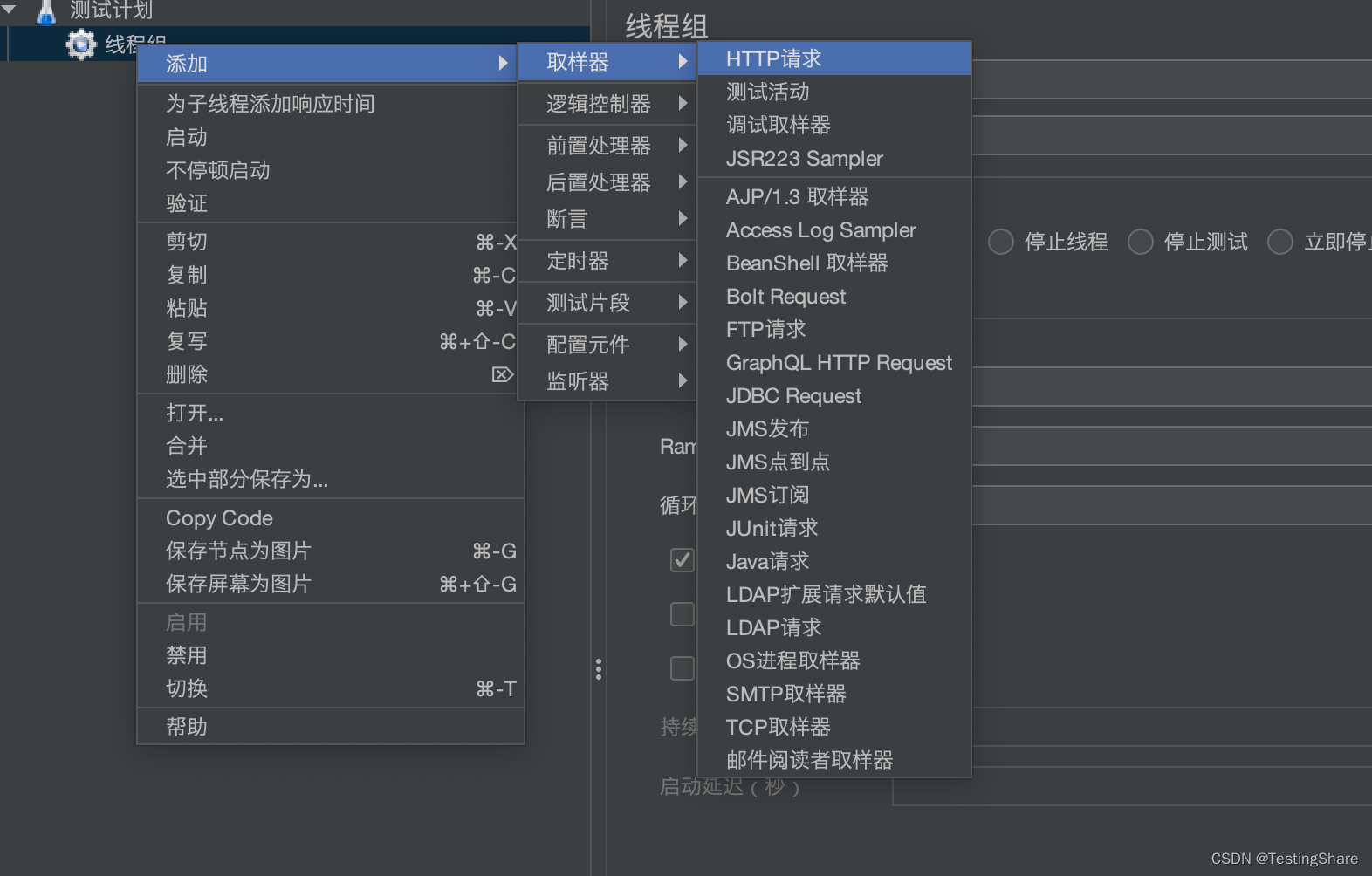Screen dimensions: 1372x876
Task: Choose 调试取样器 entry
Action: (834, 125)
